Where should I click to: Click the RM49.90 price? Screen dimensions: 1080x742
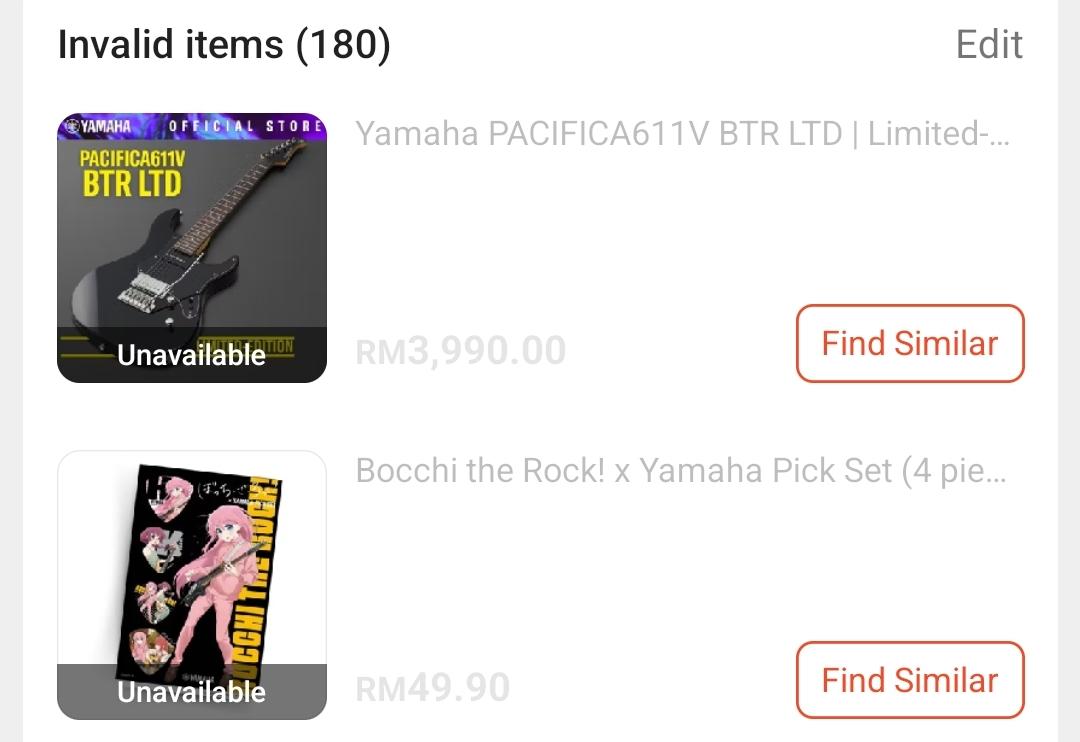(x=433, y=688)
